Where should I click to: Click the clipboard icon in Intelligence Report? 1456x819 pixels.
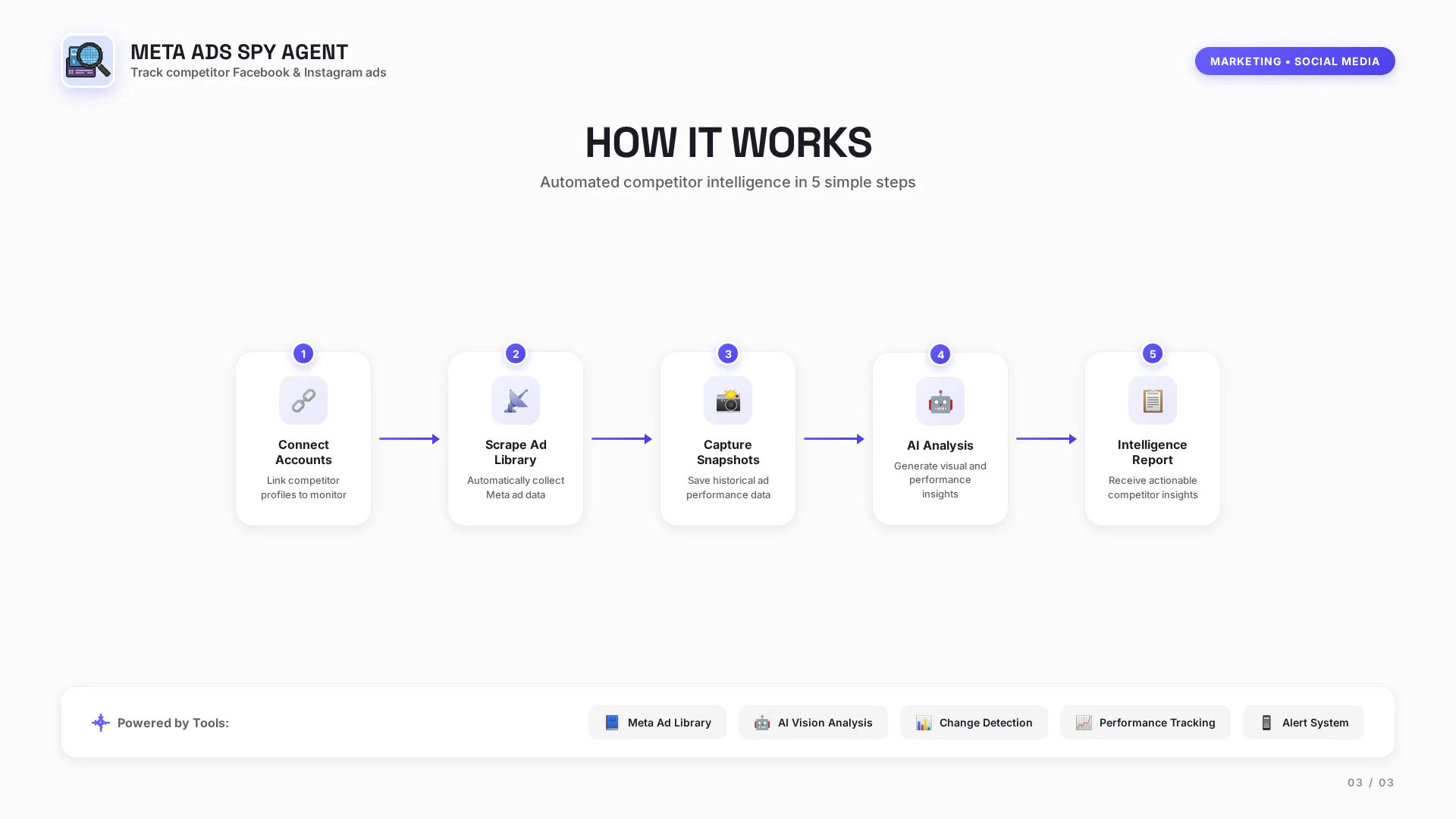click(1153, 400)
